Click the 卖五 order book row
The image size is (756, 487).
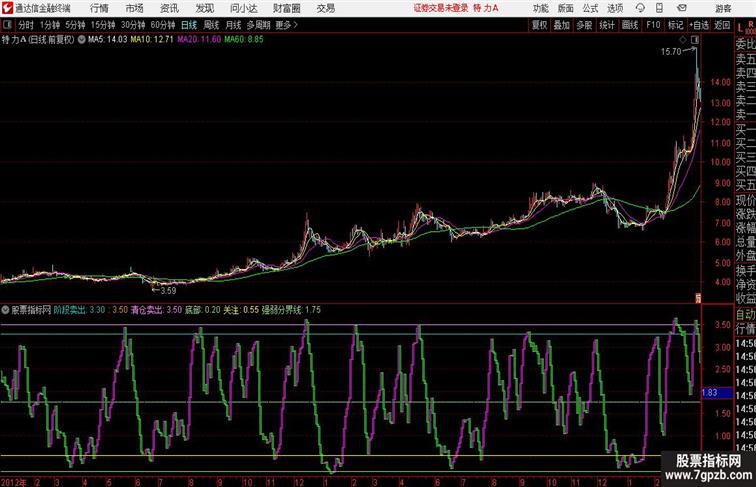pyautogui.click(x=746, y=59)
